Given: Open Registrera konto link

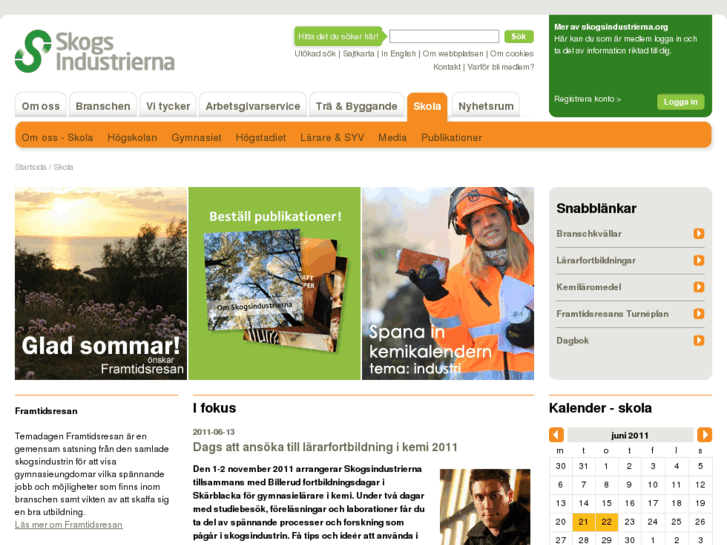Looking at the screenshot, I should pos(587,99).
